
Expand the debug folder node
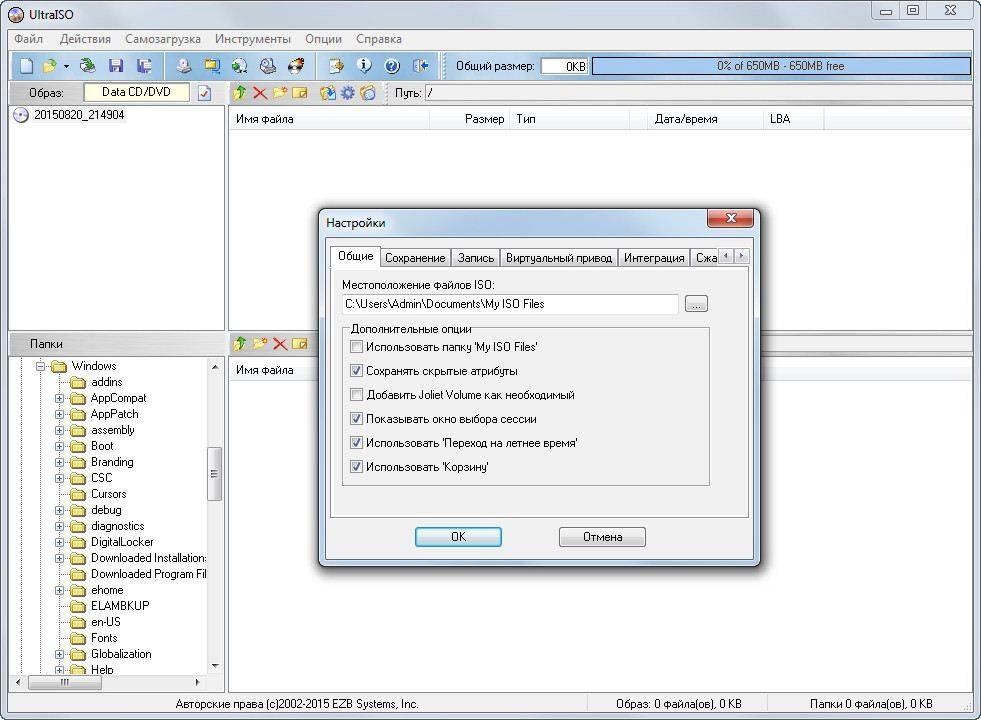pyautogui.click(x=59, y=510)
